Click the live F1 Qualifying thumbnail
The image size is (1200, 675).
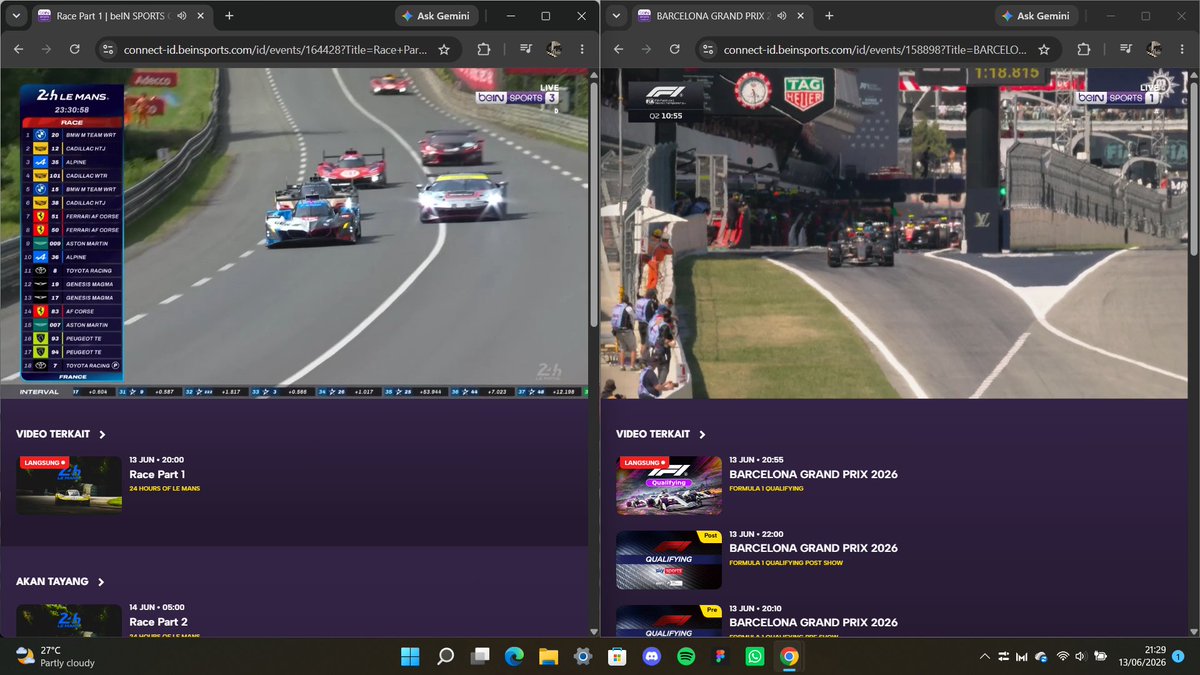(x=669, y=486)
